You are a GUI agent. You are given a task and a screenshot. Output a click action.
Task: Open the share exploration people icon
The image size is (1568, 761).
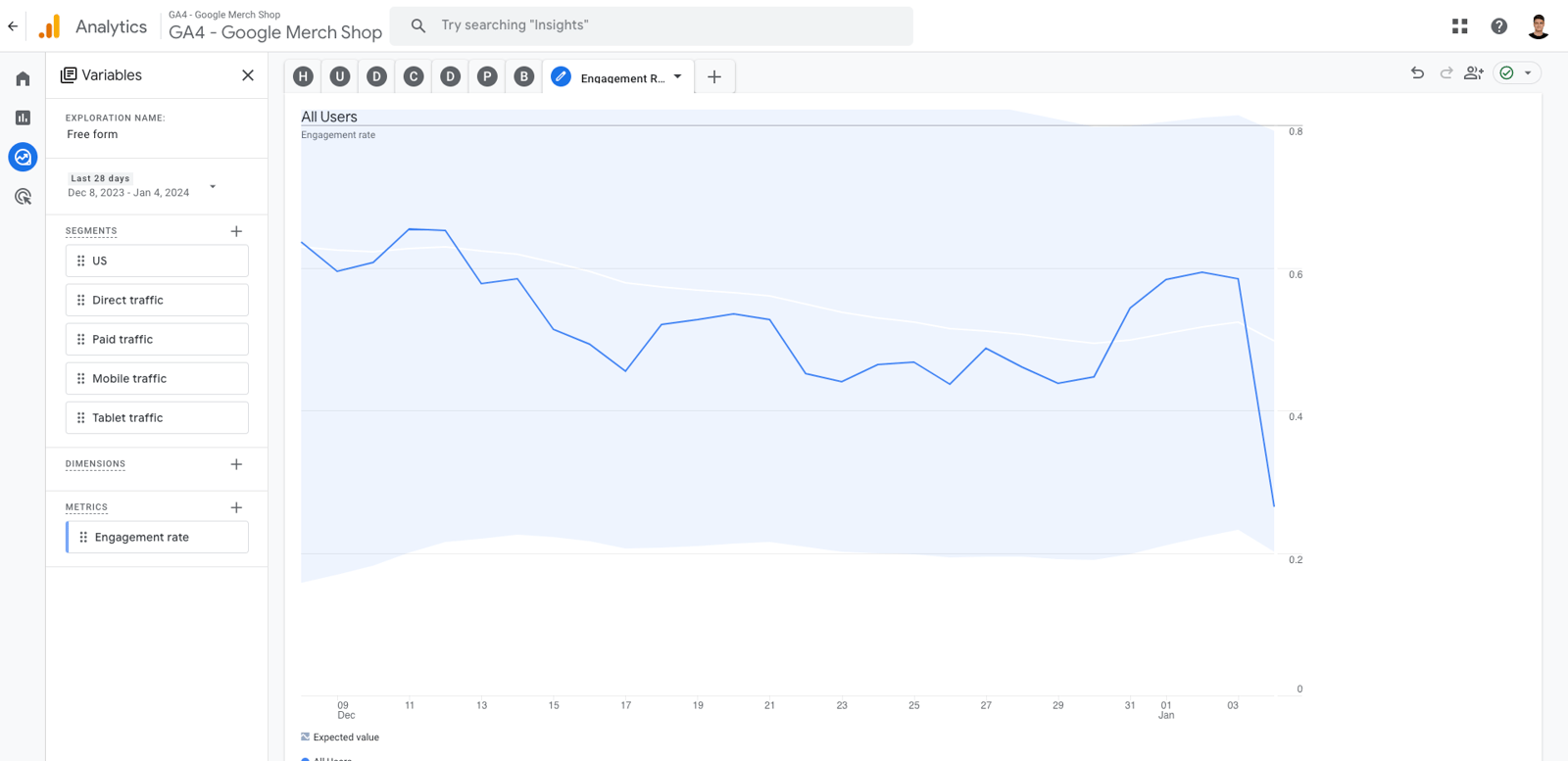pos(1474,72)
